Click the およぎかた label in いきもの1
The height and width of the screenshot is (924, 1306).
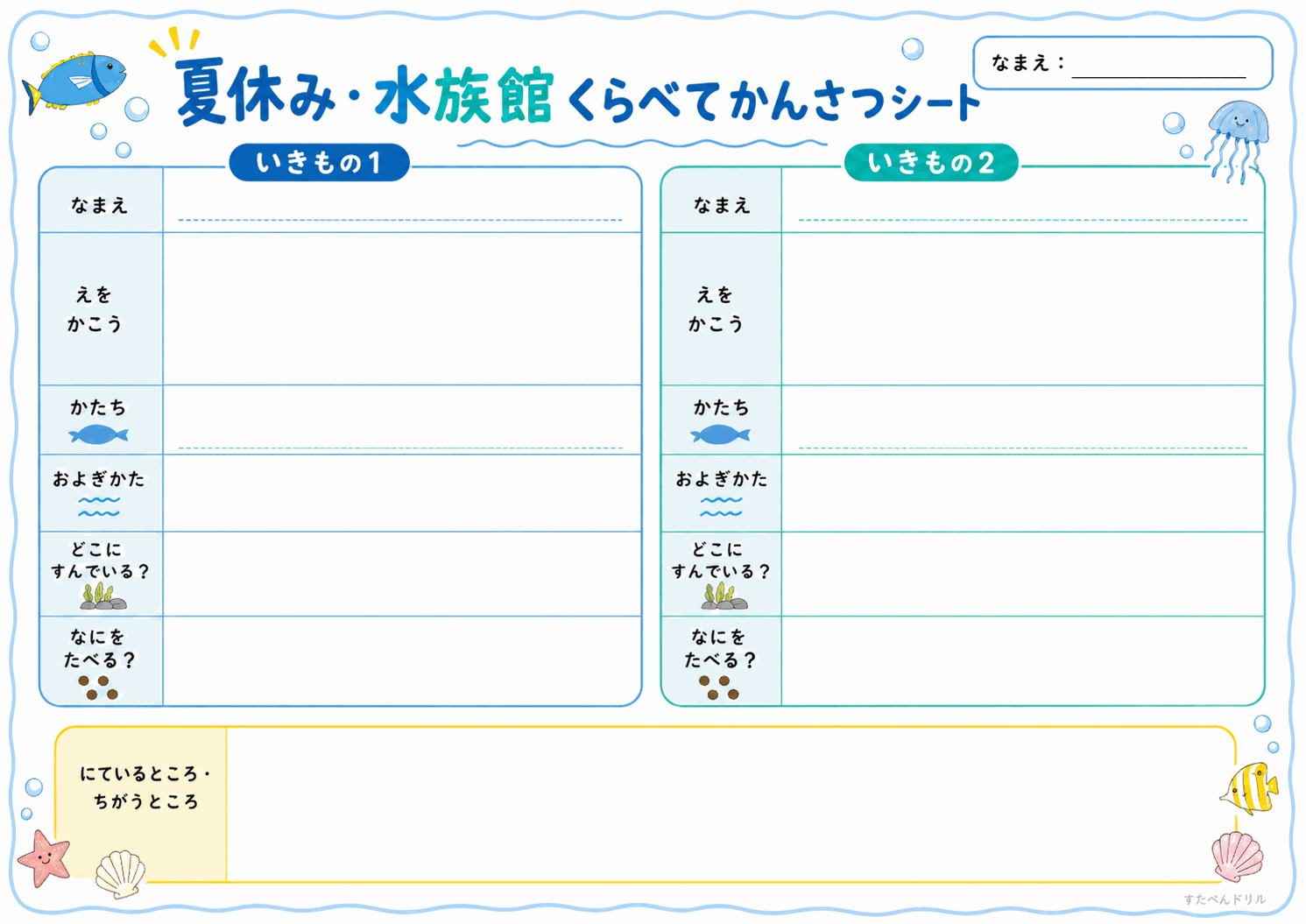click(98, 479)
